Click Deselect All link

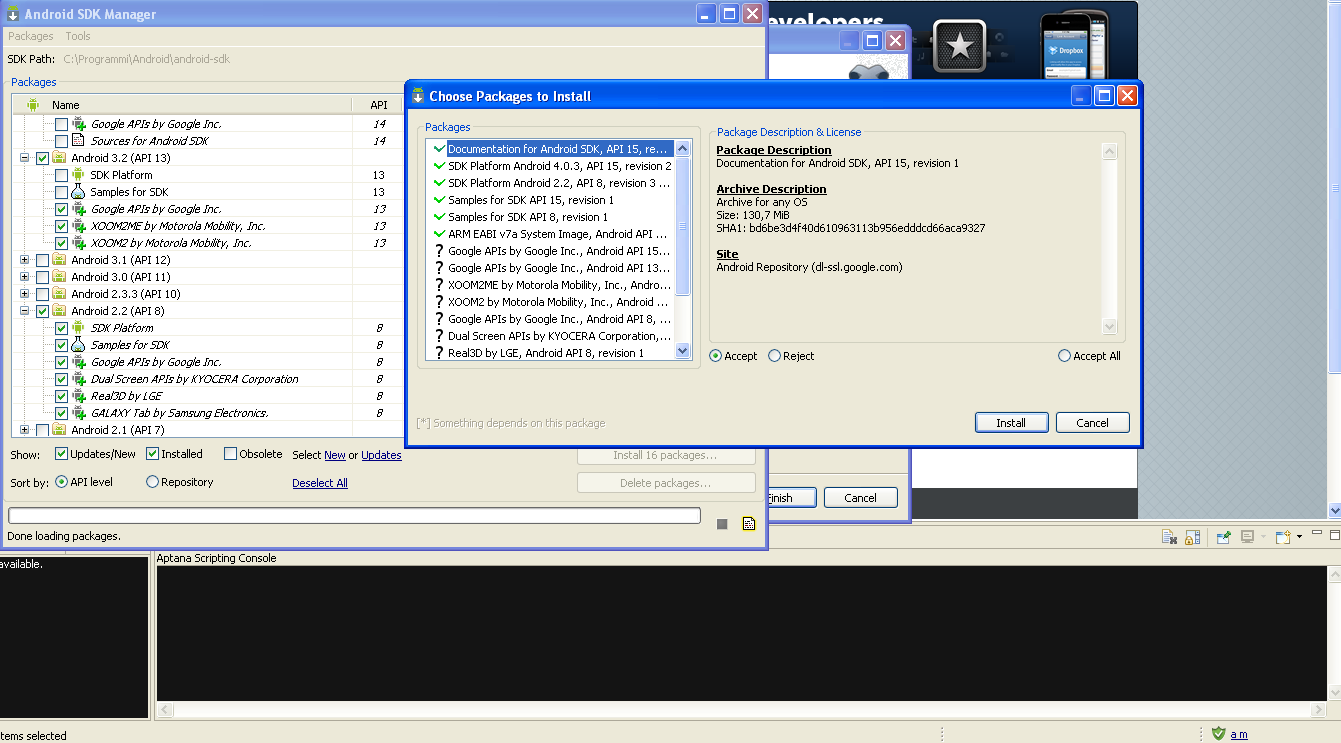[x=320, y=483]
